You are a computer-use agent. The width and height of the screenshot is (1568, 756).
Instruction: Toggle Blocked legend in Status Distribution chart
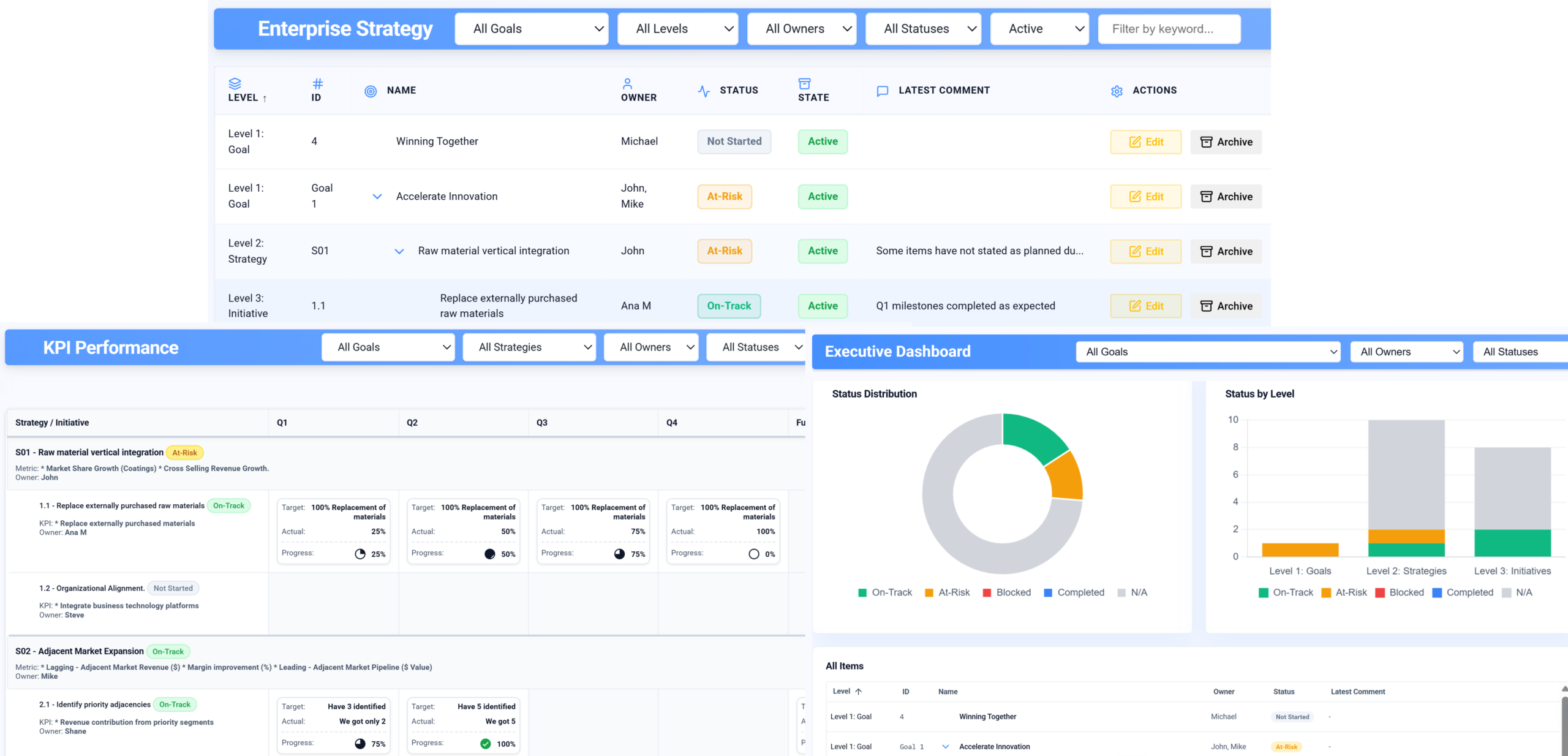coord(1006,592)
